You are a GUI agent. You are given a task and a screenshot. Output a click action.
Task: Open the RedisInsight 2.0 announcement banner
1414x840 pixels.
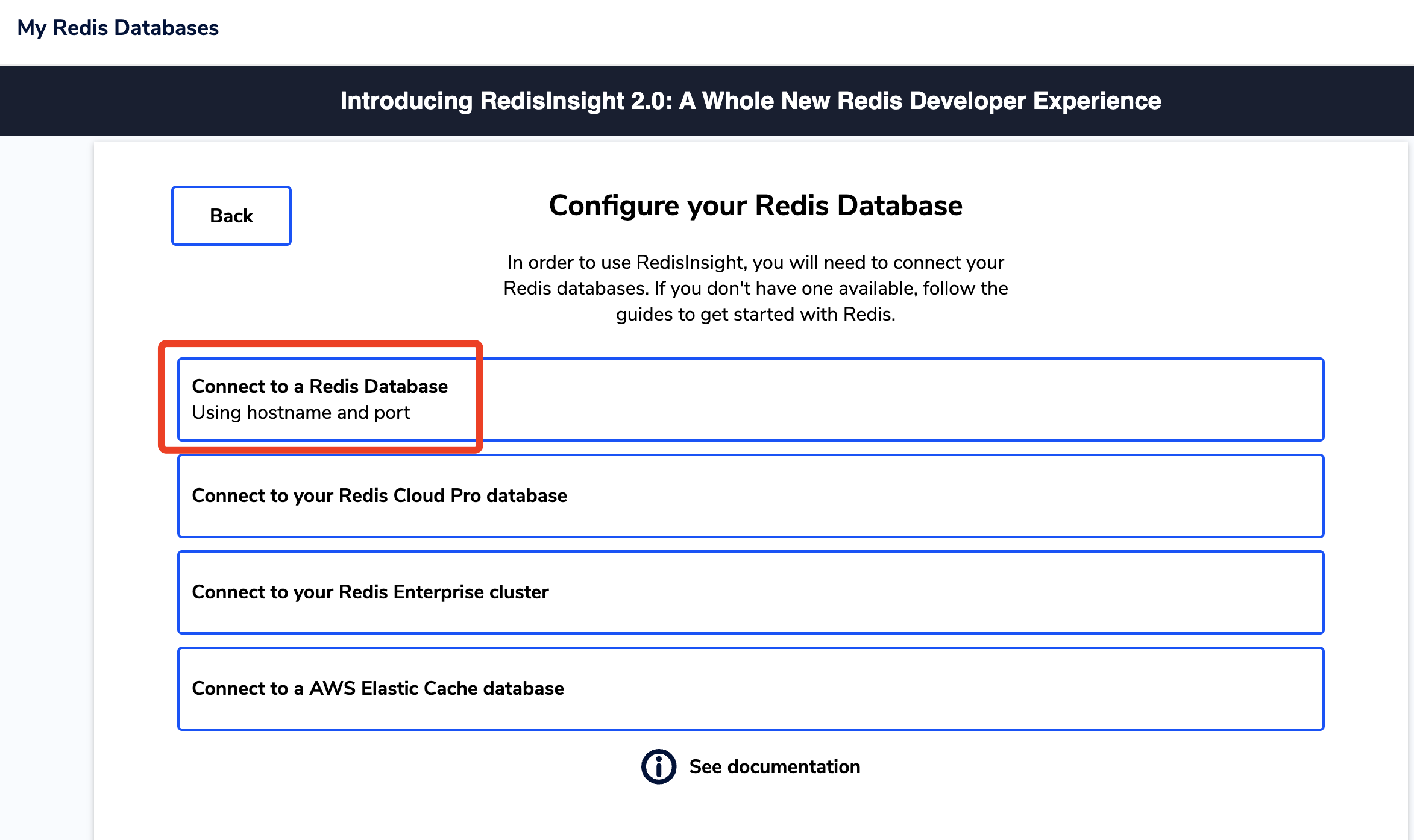pyautogui.click(x=707, y=101)
